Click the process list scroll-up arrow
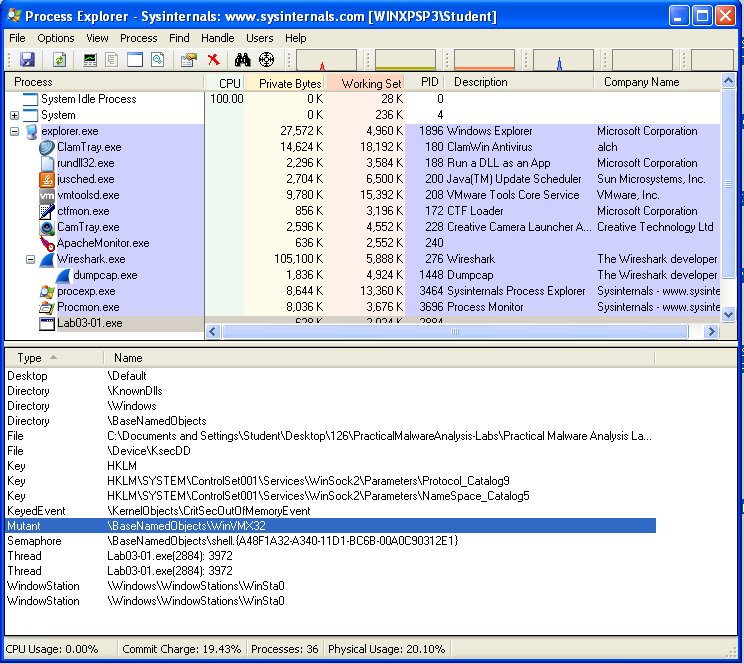744x664 pixels. (x=728, y=81)
